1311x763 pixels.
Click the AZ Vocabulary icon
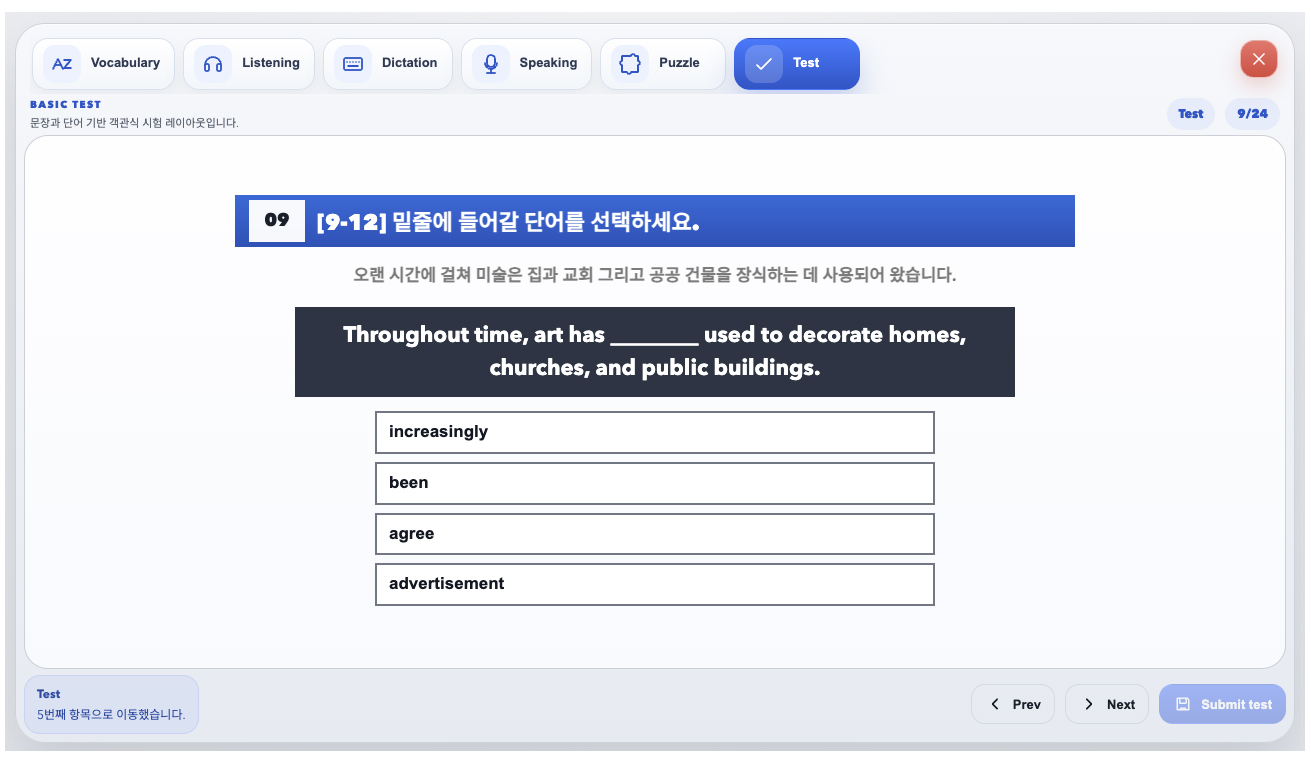tap(62, 64)
